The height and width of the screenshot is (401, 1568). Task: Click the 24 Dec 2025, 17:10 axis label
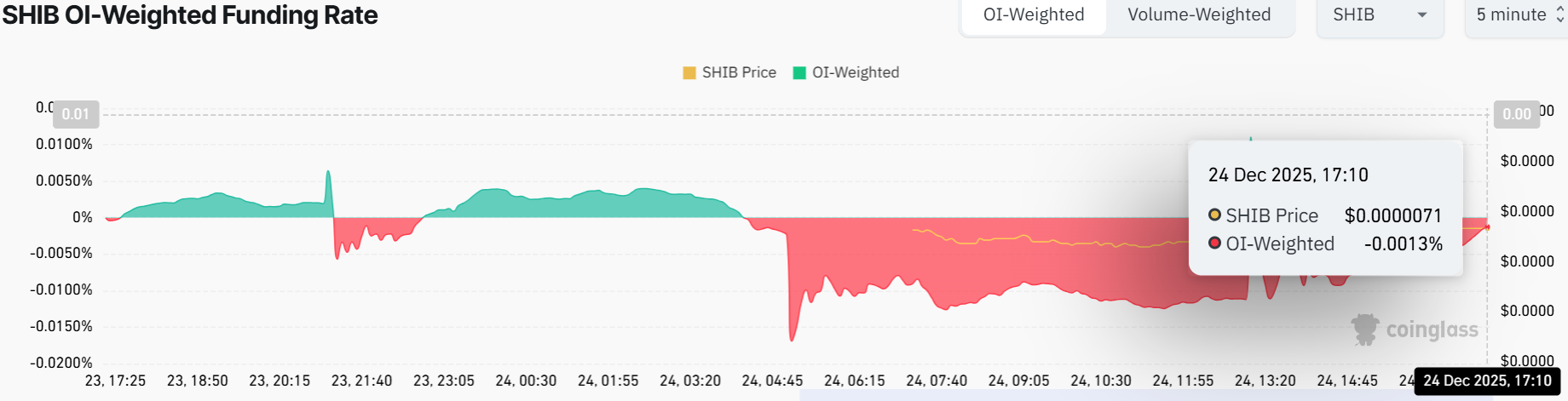1487,381
